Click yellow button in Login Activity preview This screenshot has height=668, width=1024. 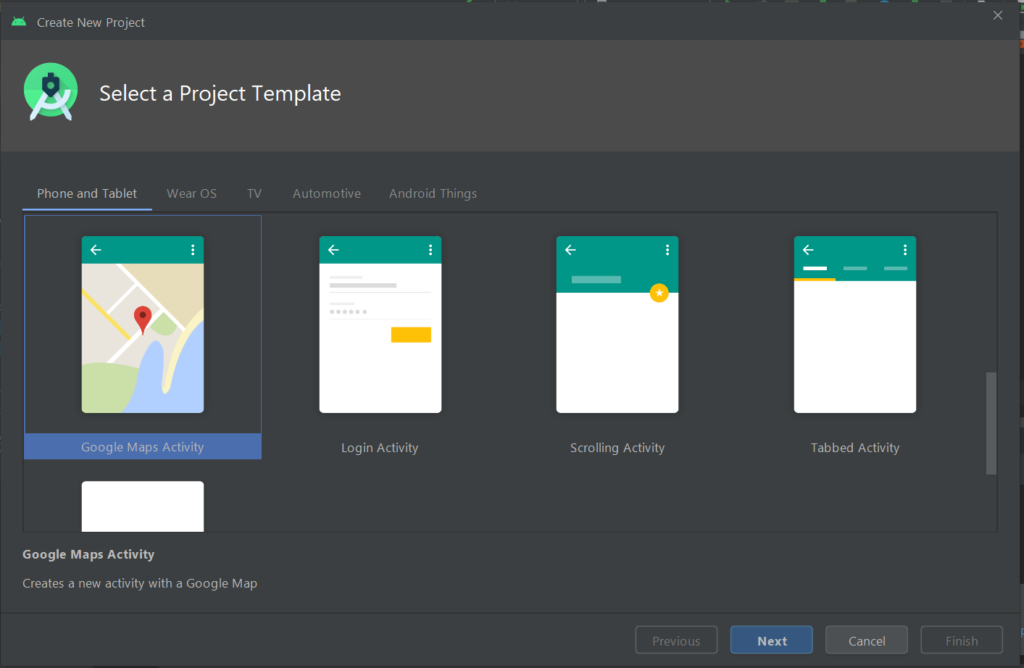(x=410, y=335)
